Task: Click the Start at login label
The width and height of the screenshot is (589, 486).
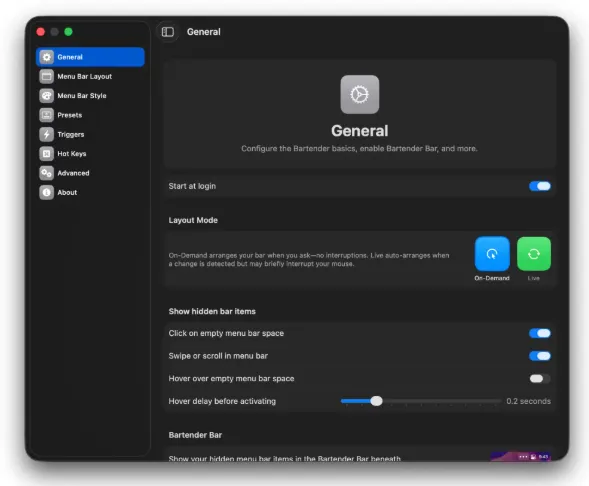Action: coord(192,186)
